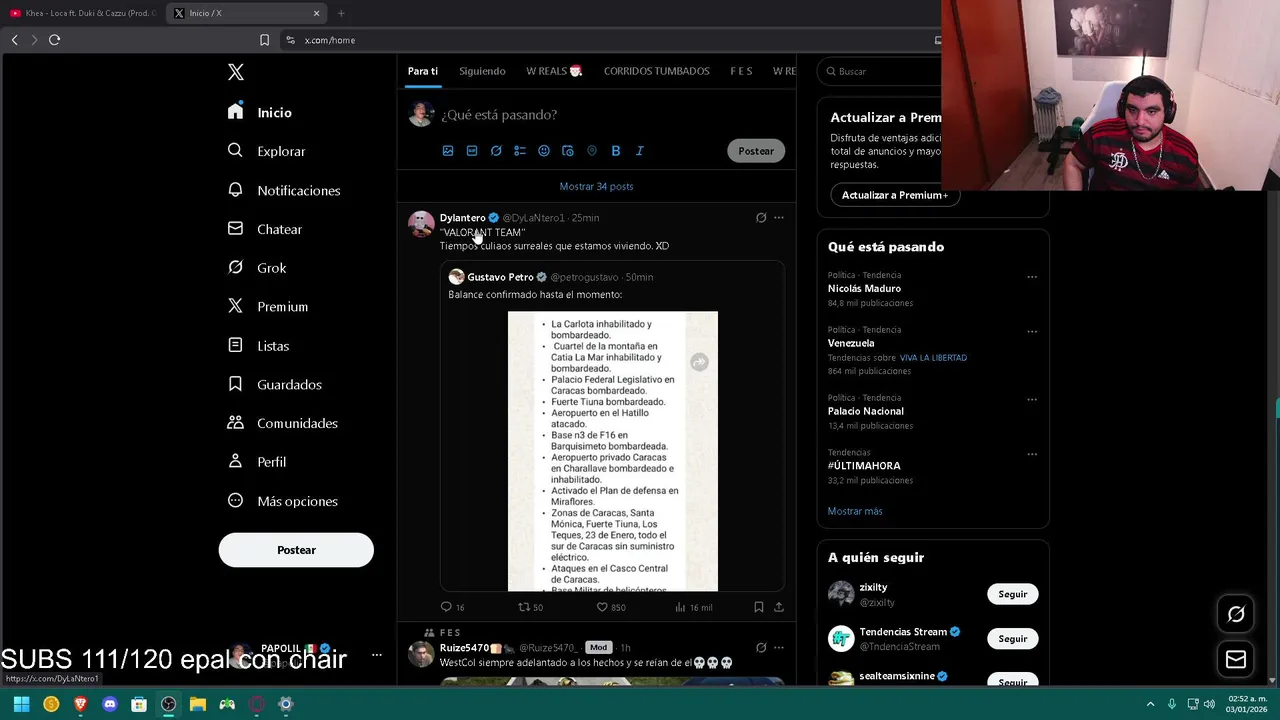Ask Grok about Dylantero's post
The width and height of the screenshot is (1280, 720).
(761, 218)
